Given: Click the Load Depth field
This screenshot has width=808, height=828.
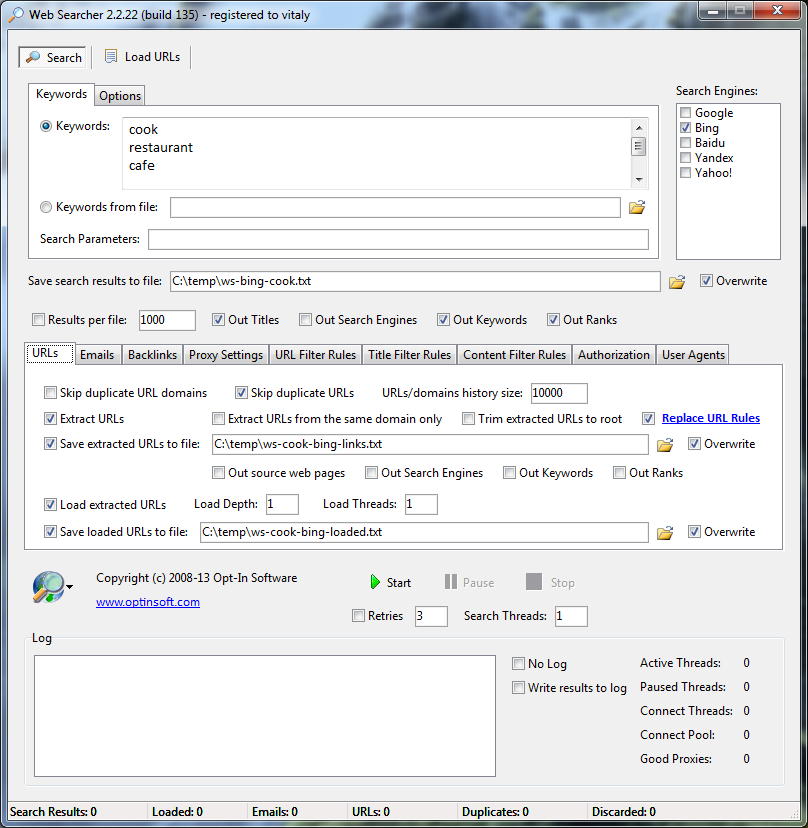Looking at the screenshot, I should [282, 504].
